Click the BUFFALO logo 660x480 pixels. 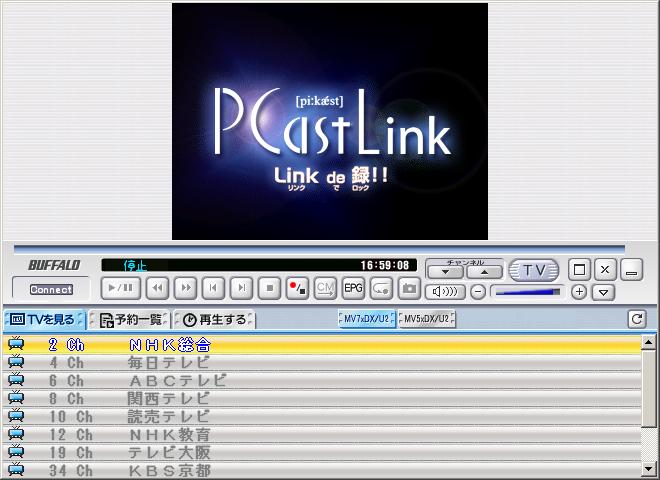pos(54,265)
